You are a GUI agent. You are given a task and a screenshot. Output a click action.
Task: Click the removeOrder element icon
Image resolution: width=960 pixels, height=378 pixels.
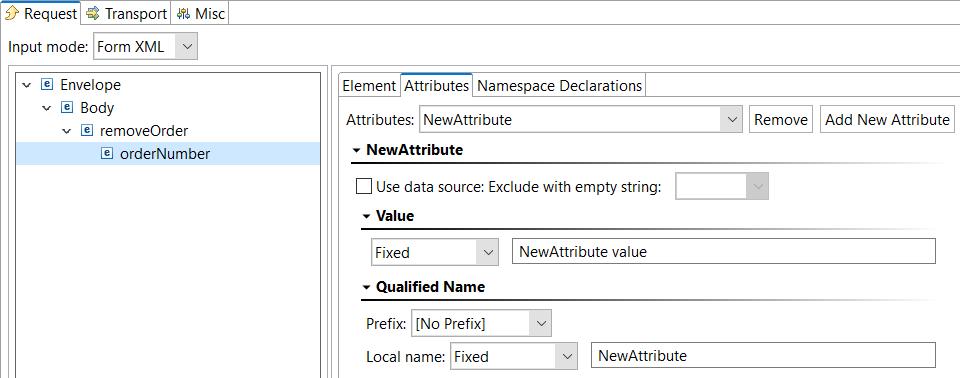click(87, 130)
